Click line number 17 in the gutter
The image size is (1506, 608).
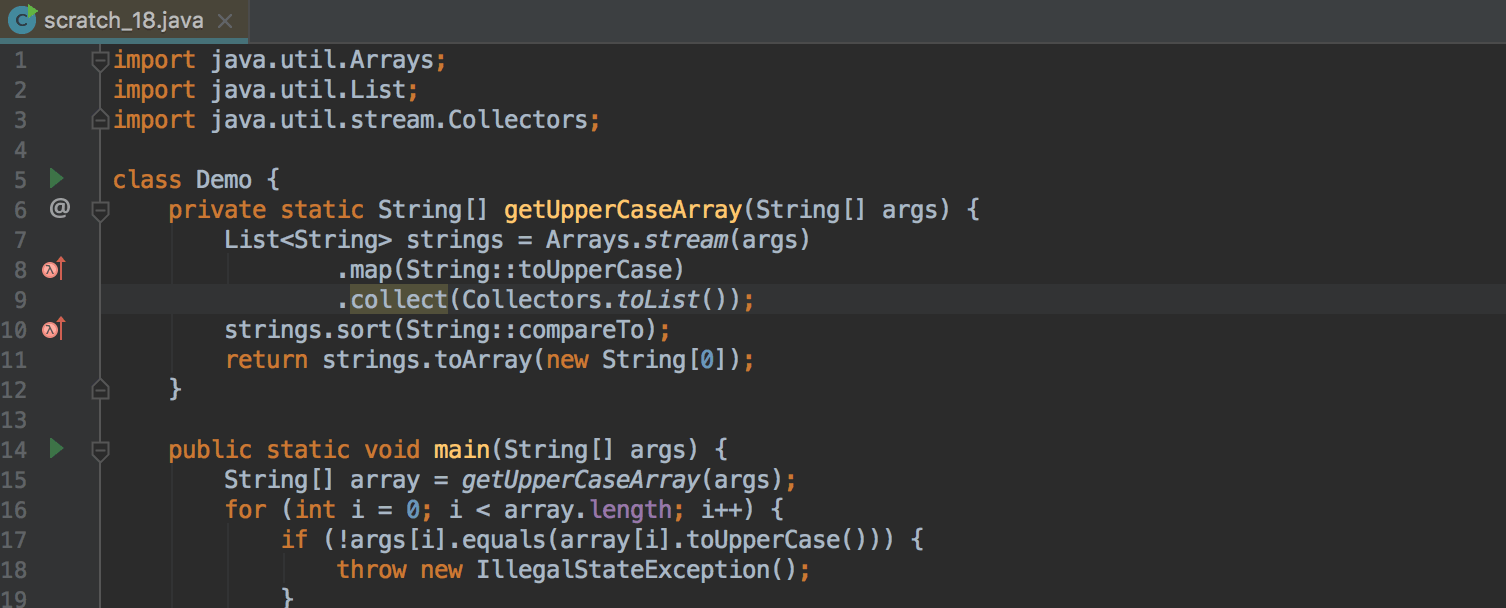tap(15, 539)
